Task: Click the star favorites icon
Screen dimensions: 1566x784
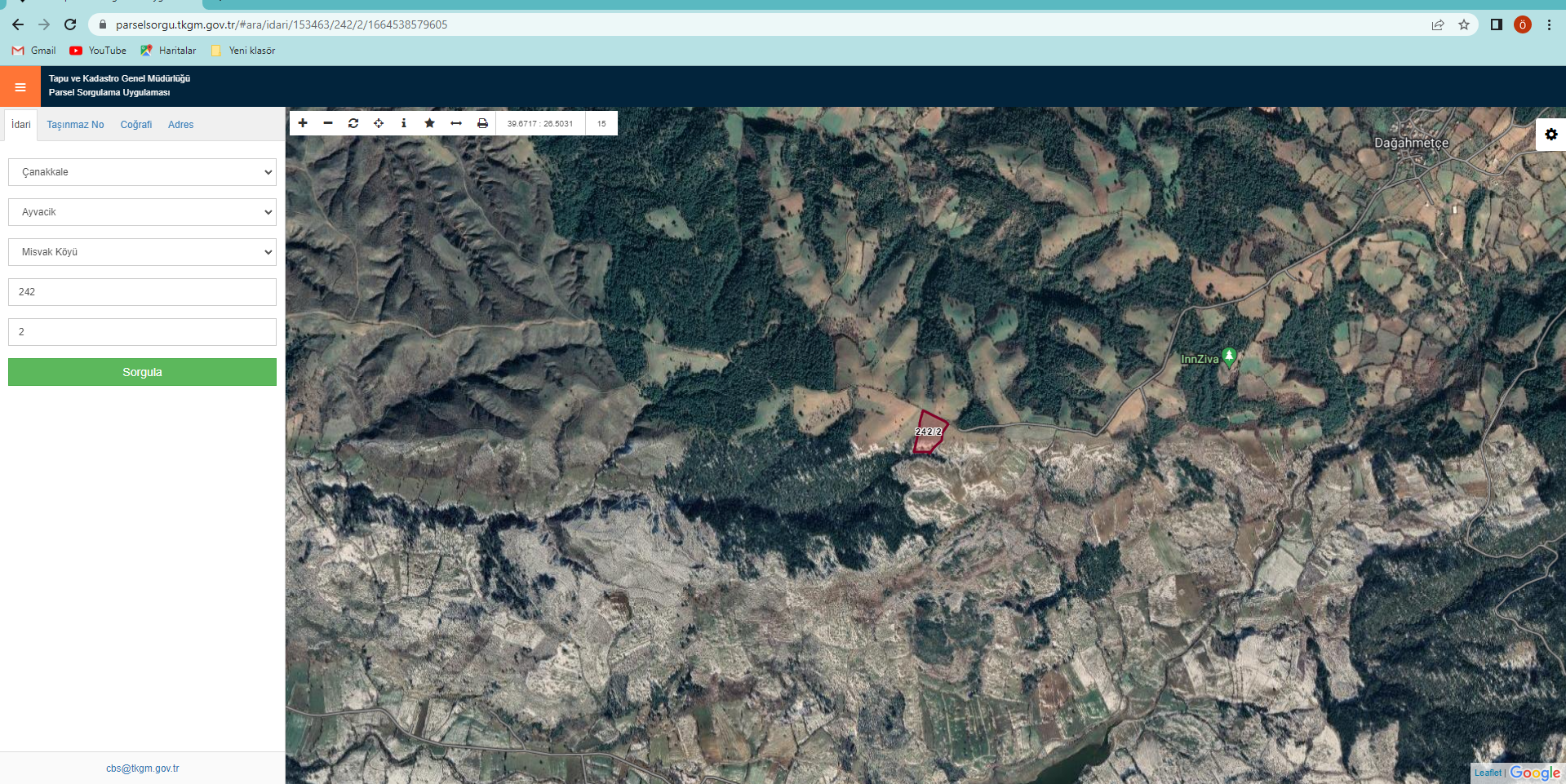Action: (x=429, y=123)
